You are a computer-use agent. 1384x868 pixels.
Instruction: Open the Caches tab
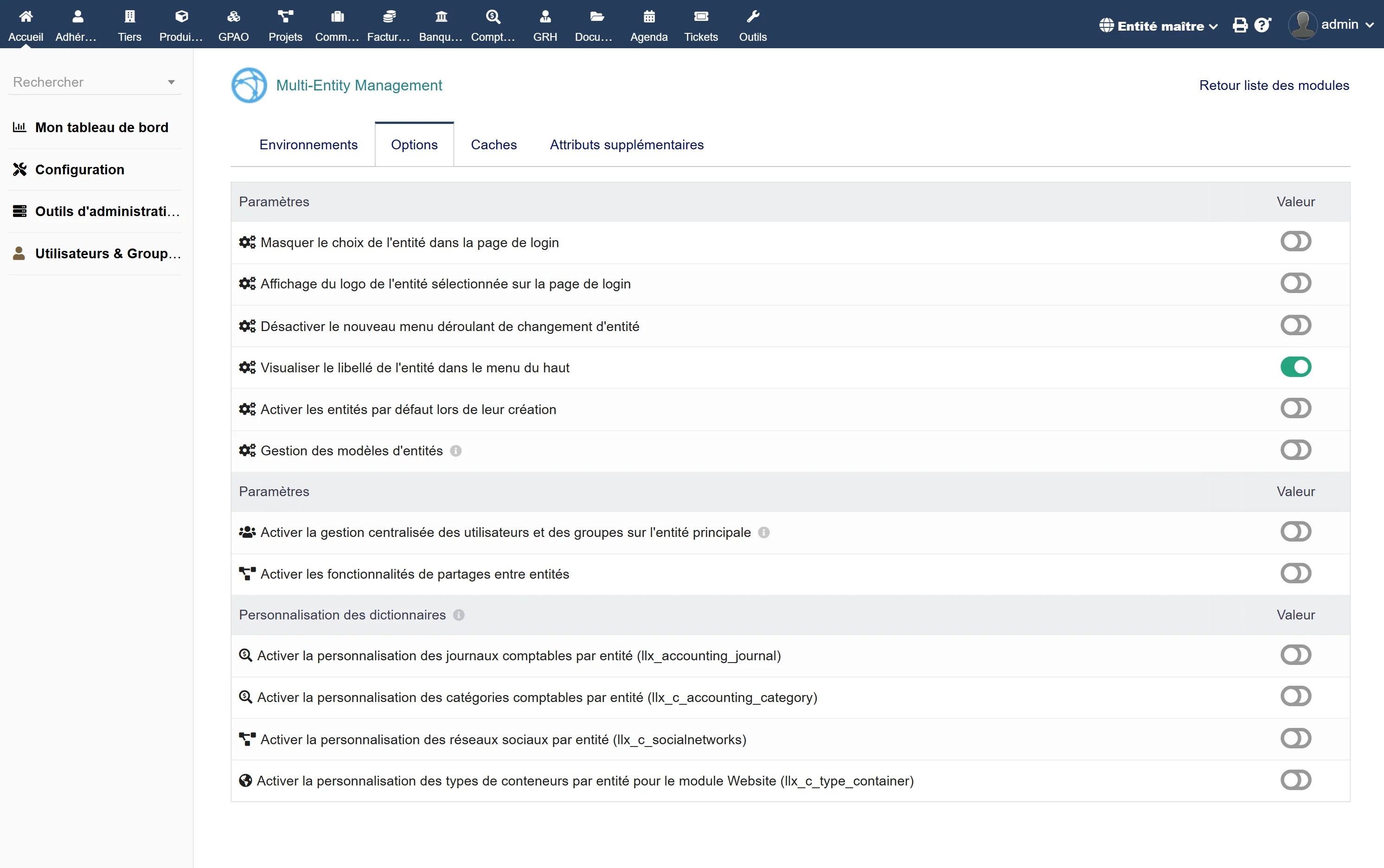tap(494, 144)
